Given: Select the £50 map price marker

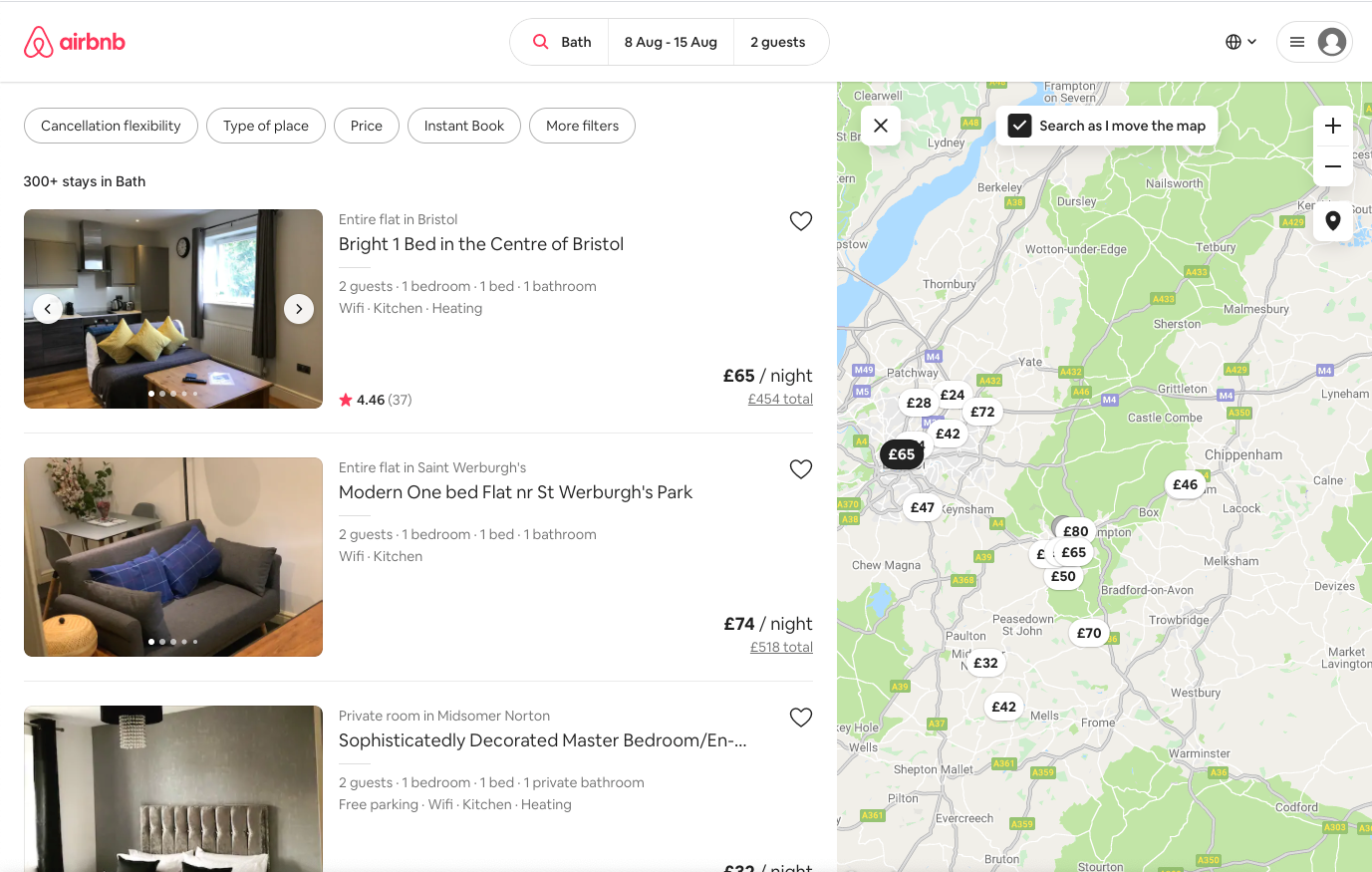Looking at the screenshot, I should (1063, 576).
